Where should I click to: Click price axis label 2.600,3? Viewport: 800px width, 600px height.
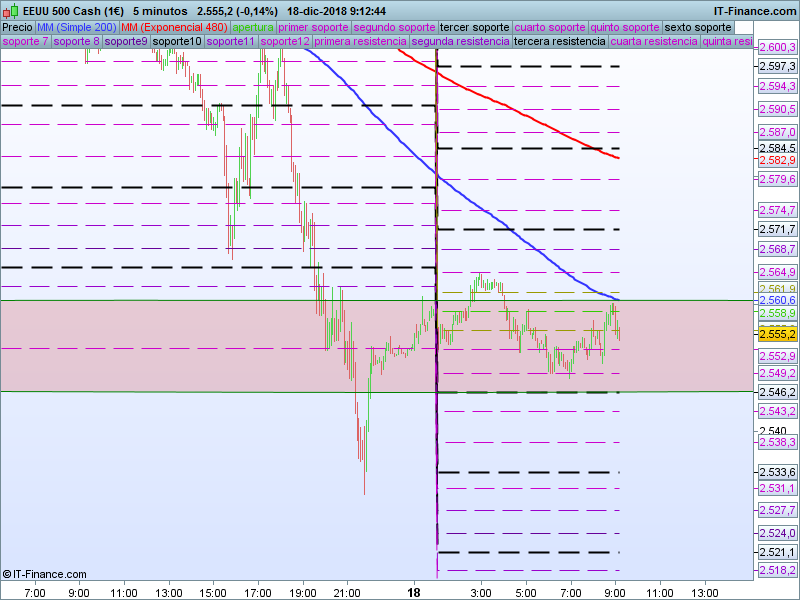pyautogui.click(x=777, y=47)
